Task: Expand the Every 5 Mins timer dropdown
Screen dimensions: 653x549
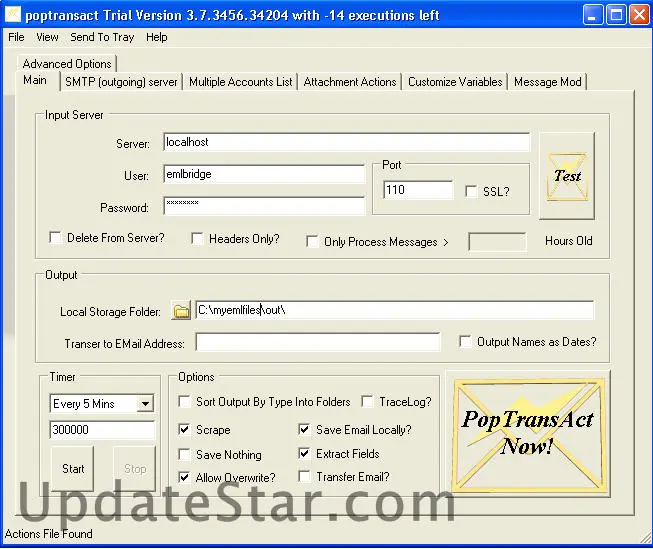Action: pos(145,404)
